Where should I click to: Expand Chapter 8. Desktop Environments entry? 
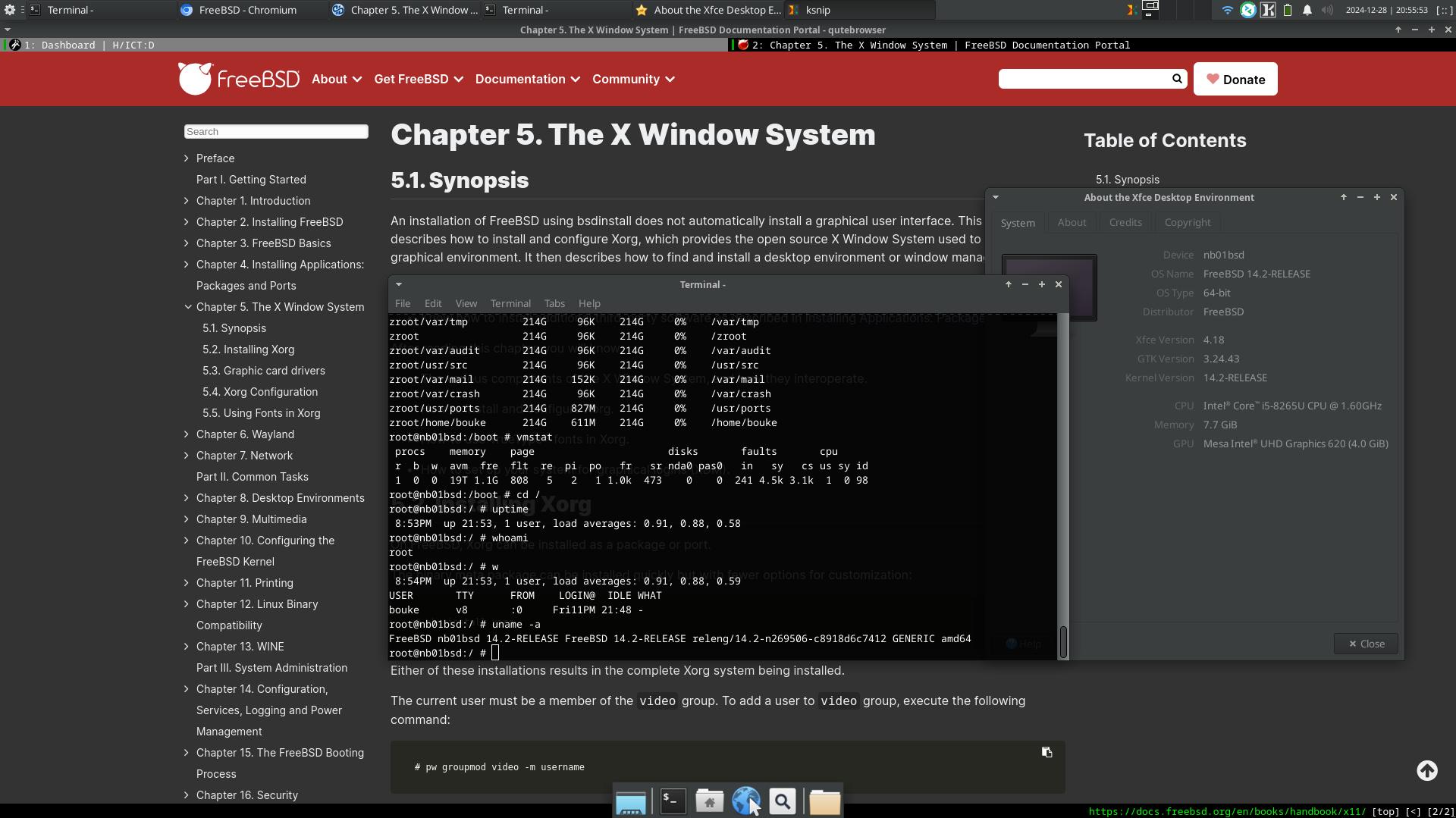tap(187, 498)
